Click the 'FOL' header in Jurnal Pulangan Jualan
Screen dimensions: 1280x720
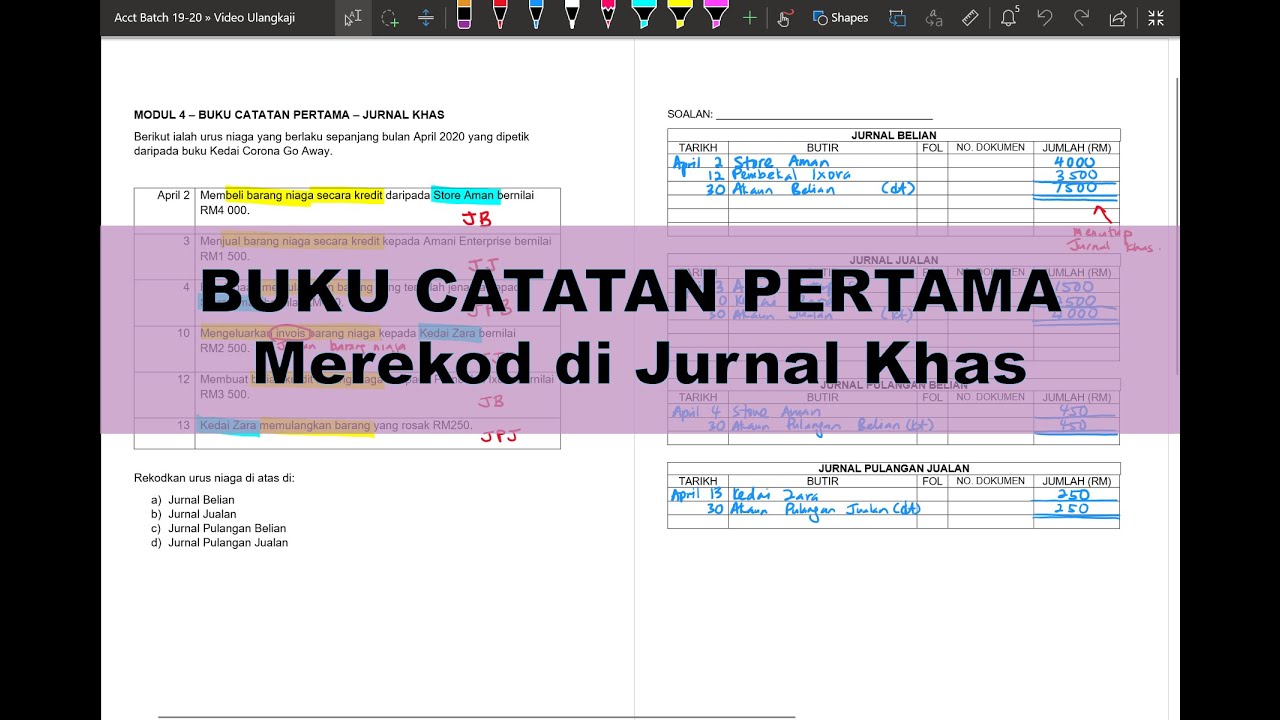pyautogui.click(x=932, y=481)
